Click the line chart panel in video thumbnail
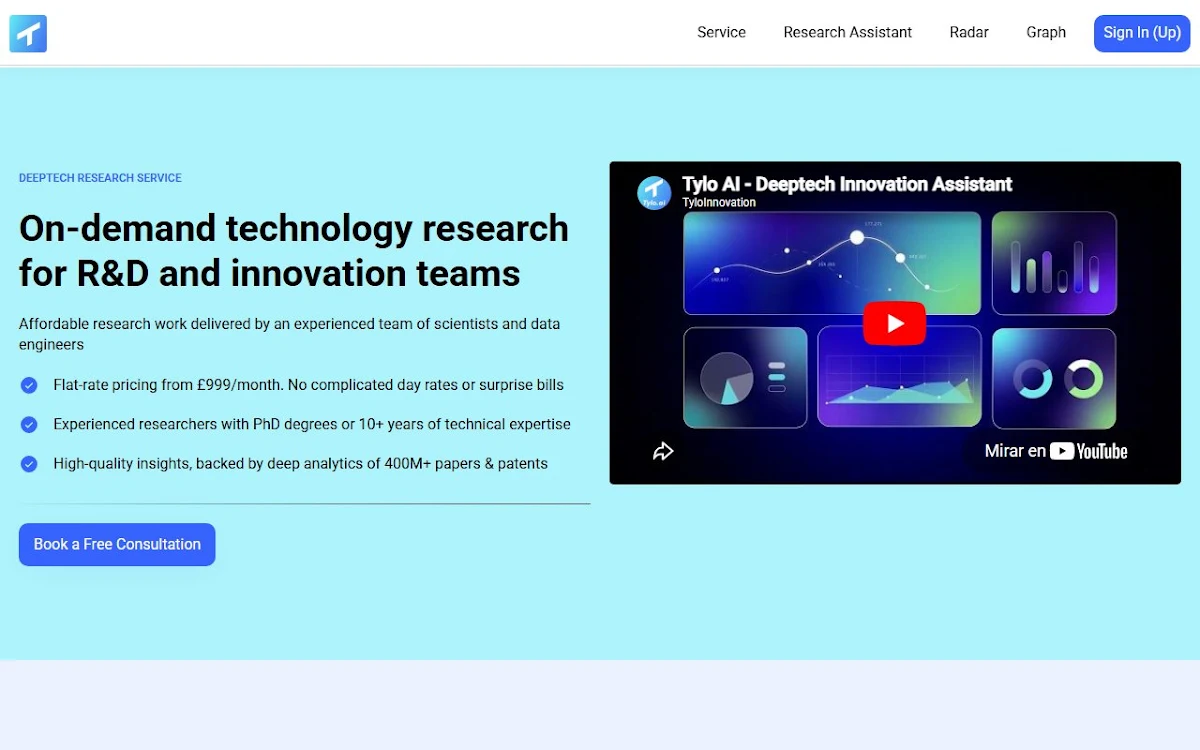 point(832,263)
